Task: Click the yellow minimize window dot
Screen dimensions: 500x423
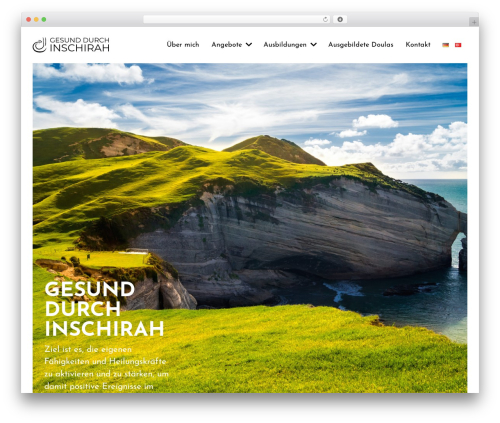Action: coord(36,20)
